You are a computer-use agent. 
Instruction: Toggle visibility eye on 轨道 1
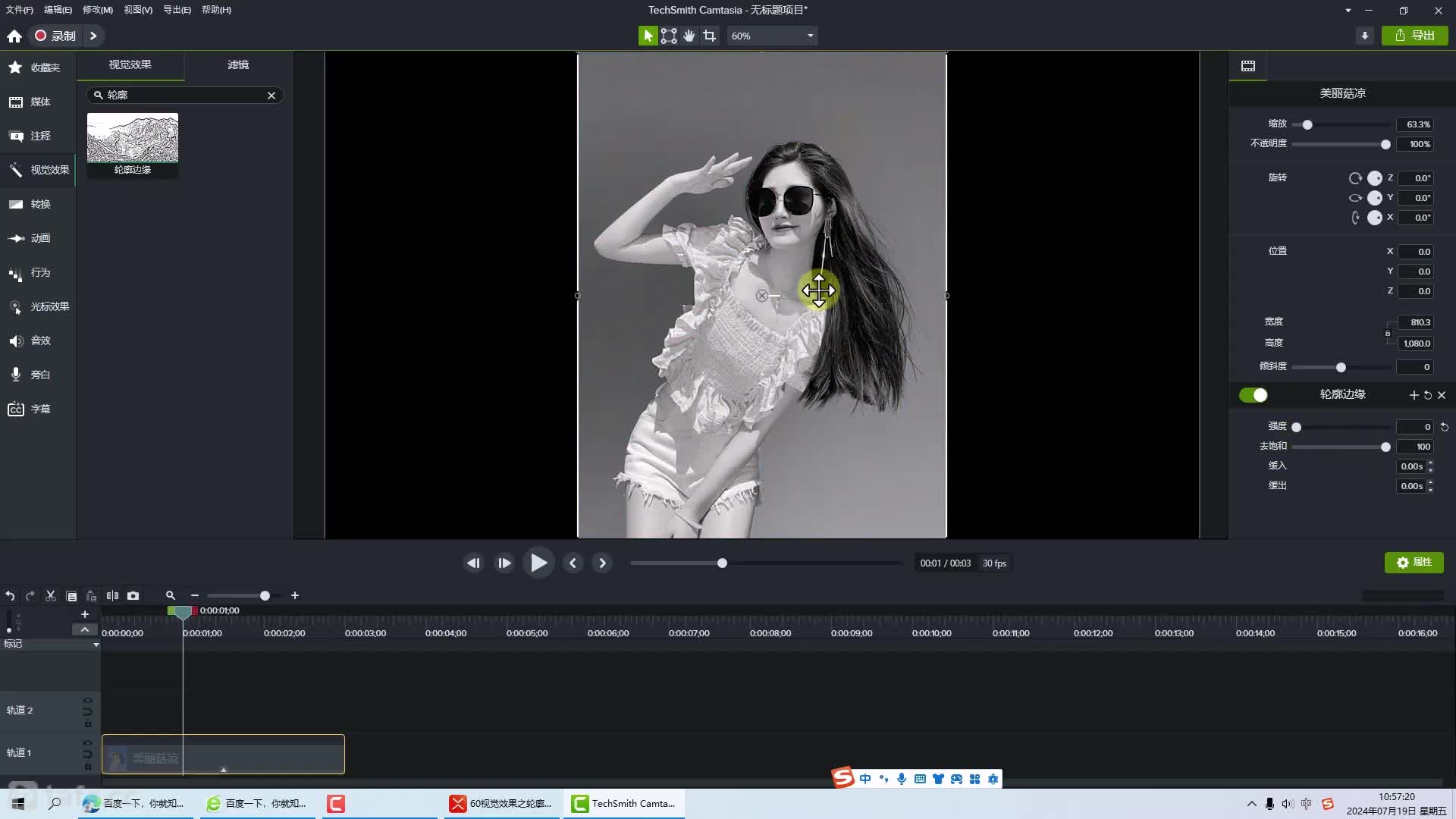pos(88,742)
